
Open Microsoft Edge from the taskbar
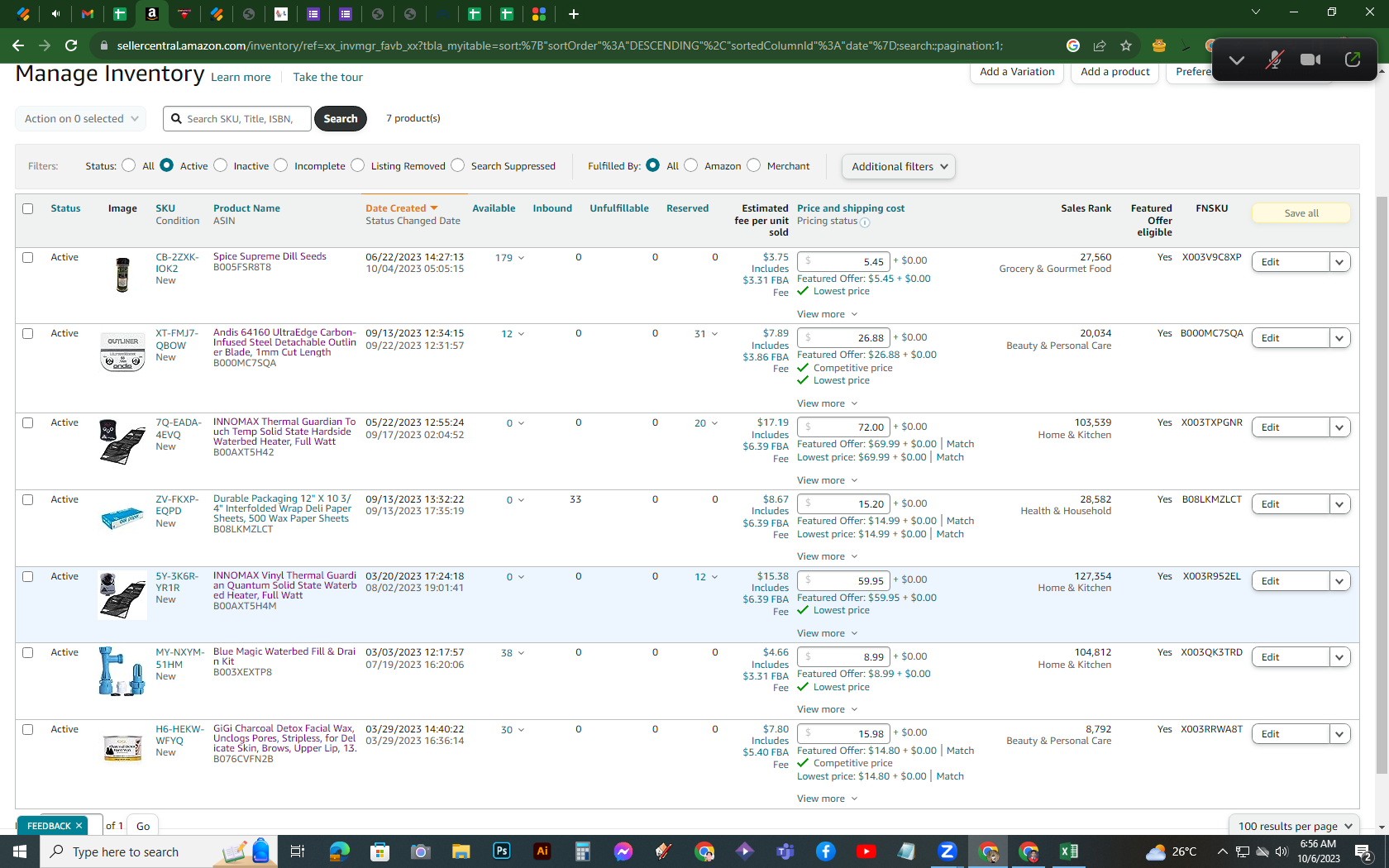tap(340, 851)
